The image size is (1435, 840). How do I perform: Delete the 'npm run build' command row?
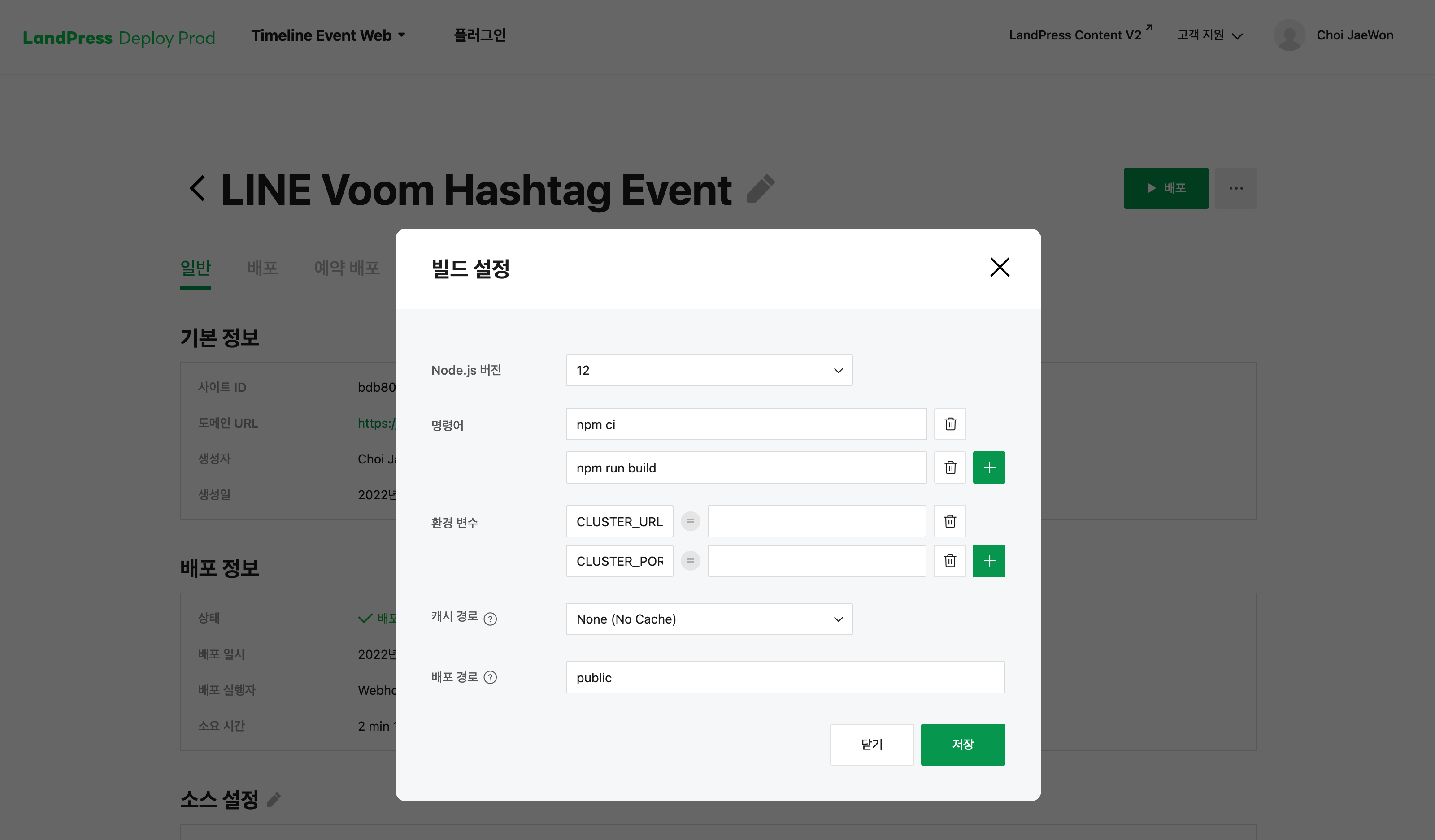950,468
